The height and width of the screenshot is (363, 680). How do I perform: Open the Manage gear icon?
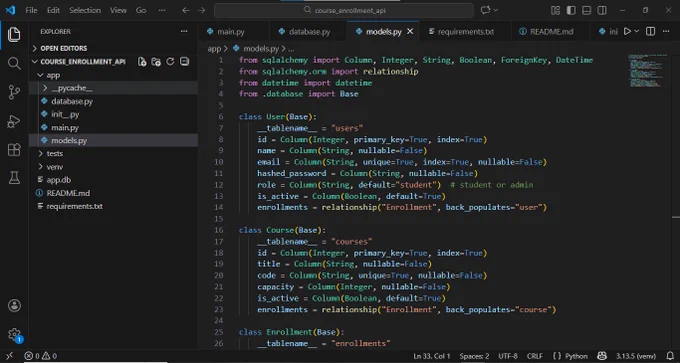[x=14, y=334]
